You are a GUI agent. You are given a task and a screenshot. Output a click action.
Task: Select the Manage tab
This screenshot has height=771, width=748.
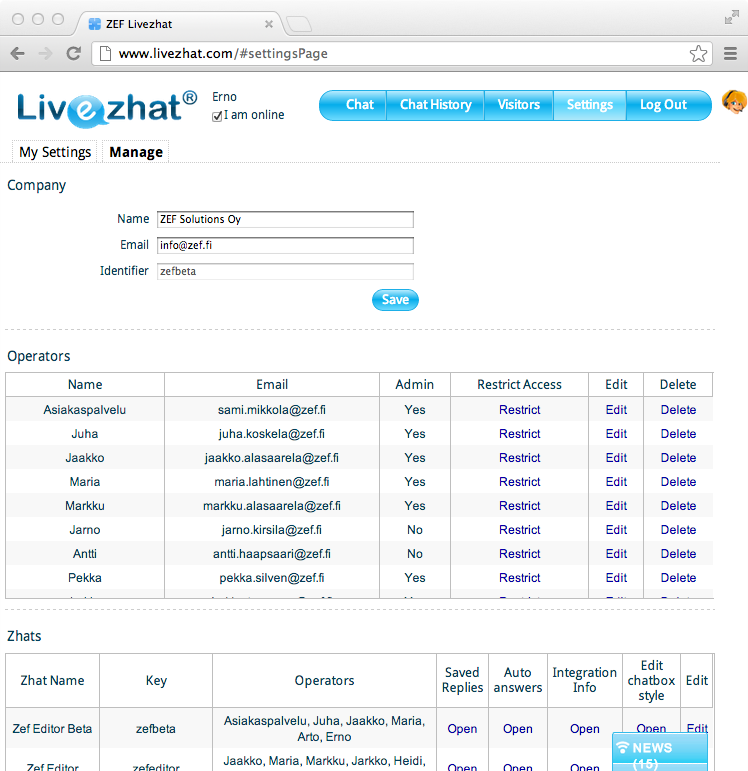tap(136, 152)
